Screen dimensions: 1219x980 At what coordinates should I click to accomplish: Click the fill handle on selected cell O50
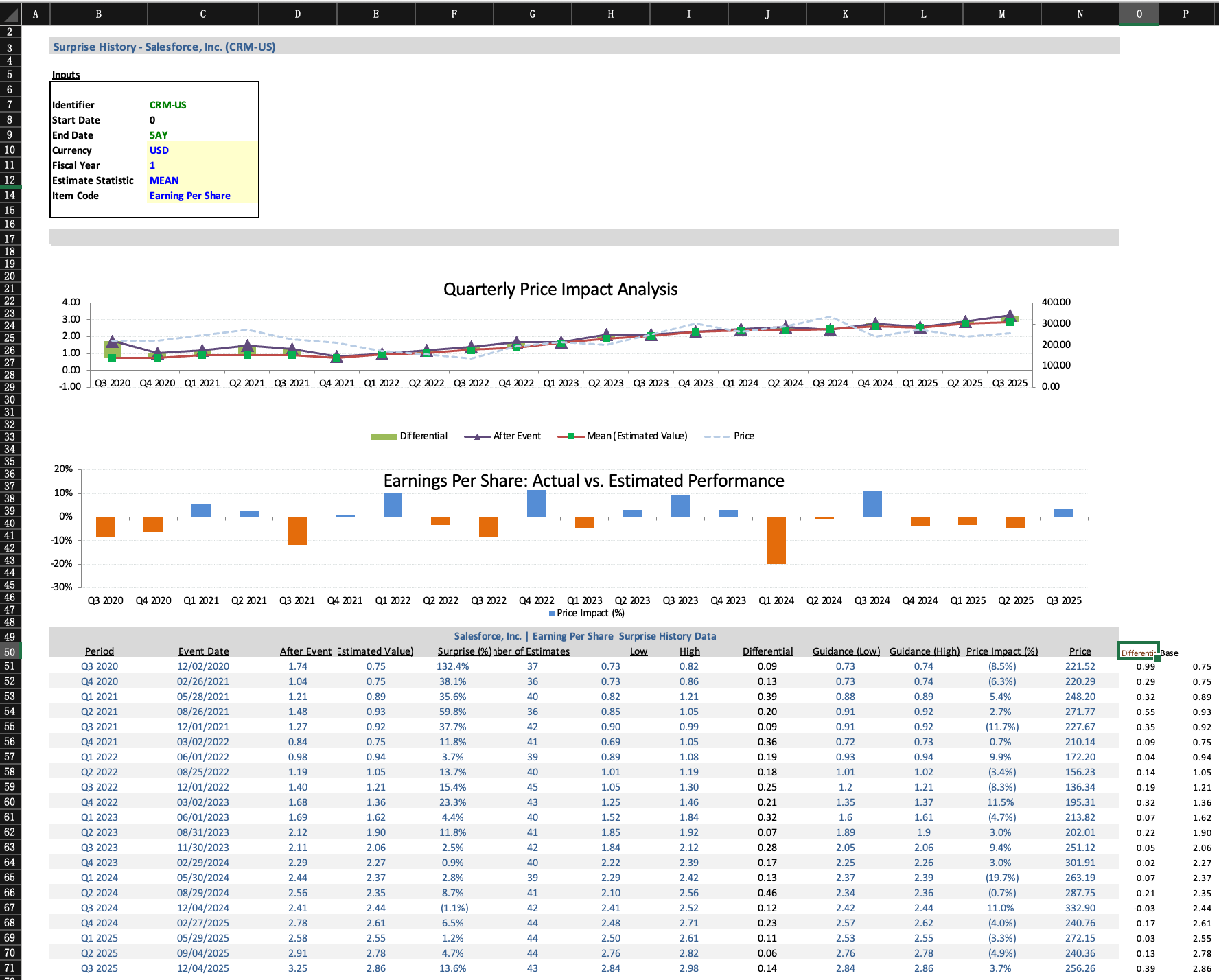[x=1158, y=658]
